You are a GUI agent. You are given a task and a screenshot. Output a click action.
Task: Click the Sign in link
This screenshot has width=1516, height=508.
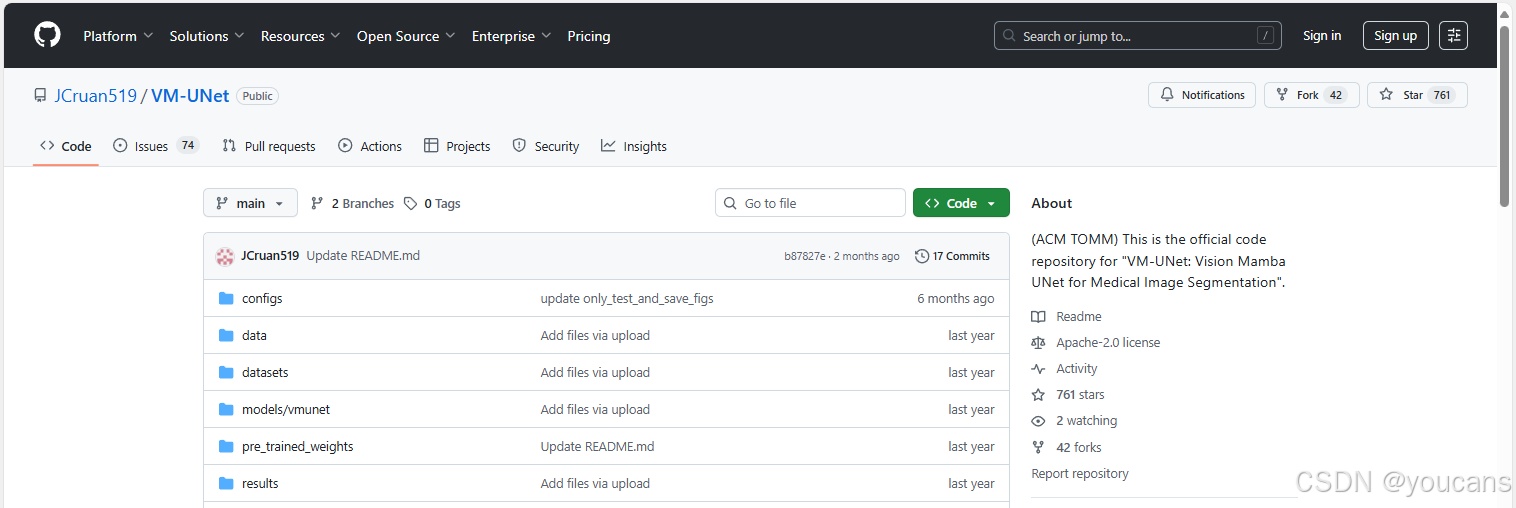pos(1322,36)
